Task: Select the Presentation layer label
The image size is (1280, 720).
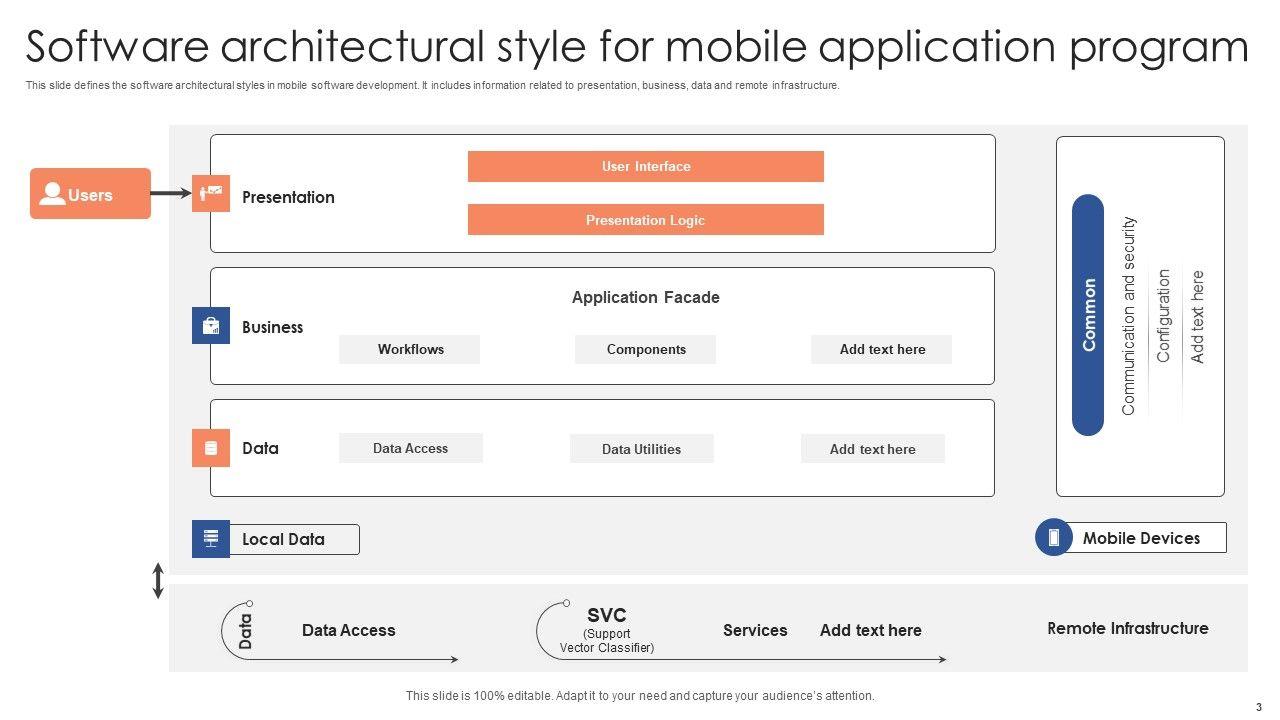Action: pos(288,197)
